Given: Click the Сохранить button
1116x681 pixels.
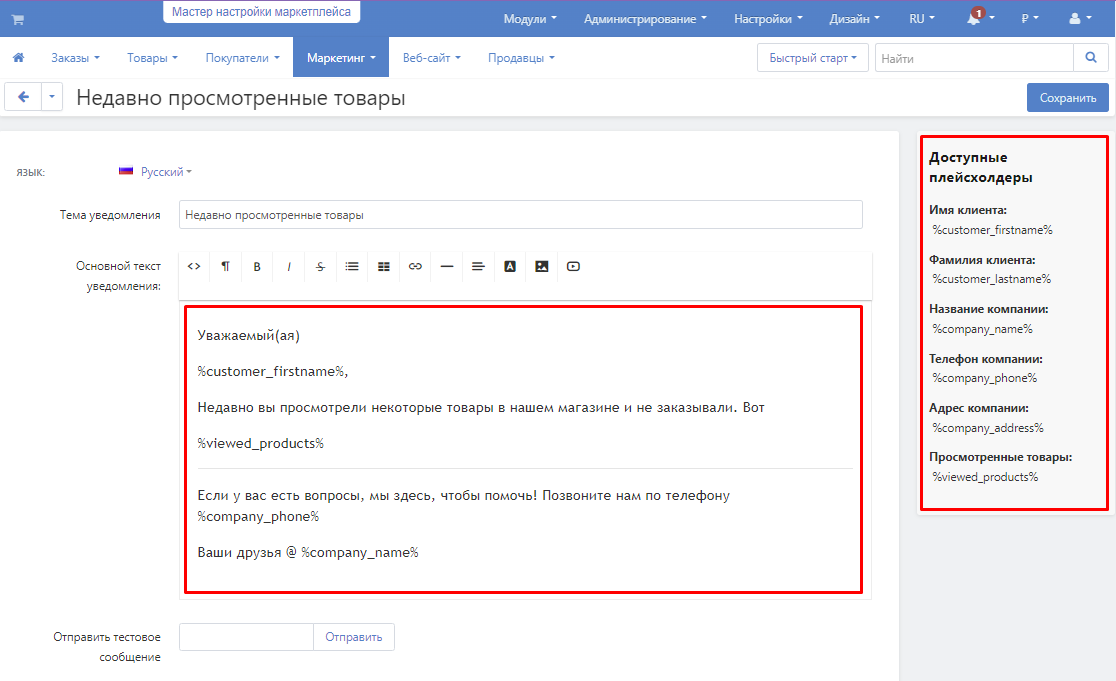Looking at the screenshot, I should coord(1067,98).
